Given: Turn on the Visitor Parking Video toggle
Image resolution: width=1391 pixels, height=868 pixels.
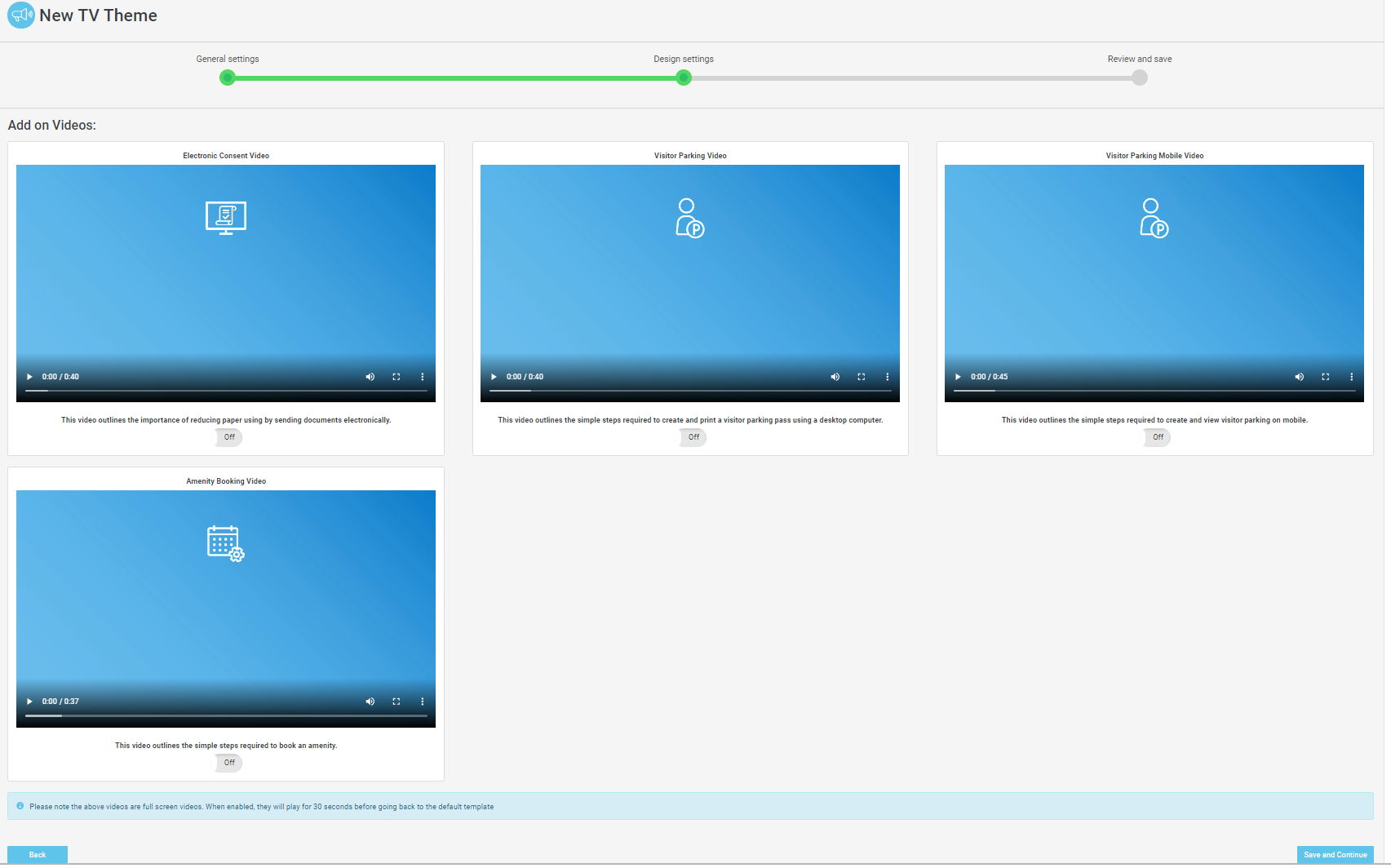Looking at the screenshot, I should (693, 437).
